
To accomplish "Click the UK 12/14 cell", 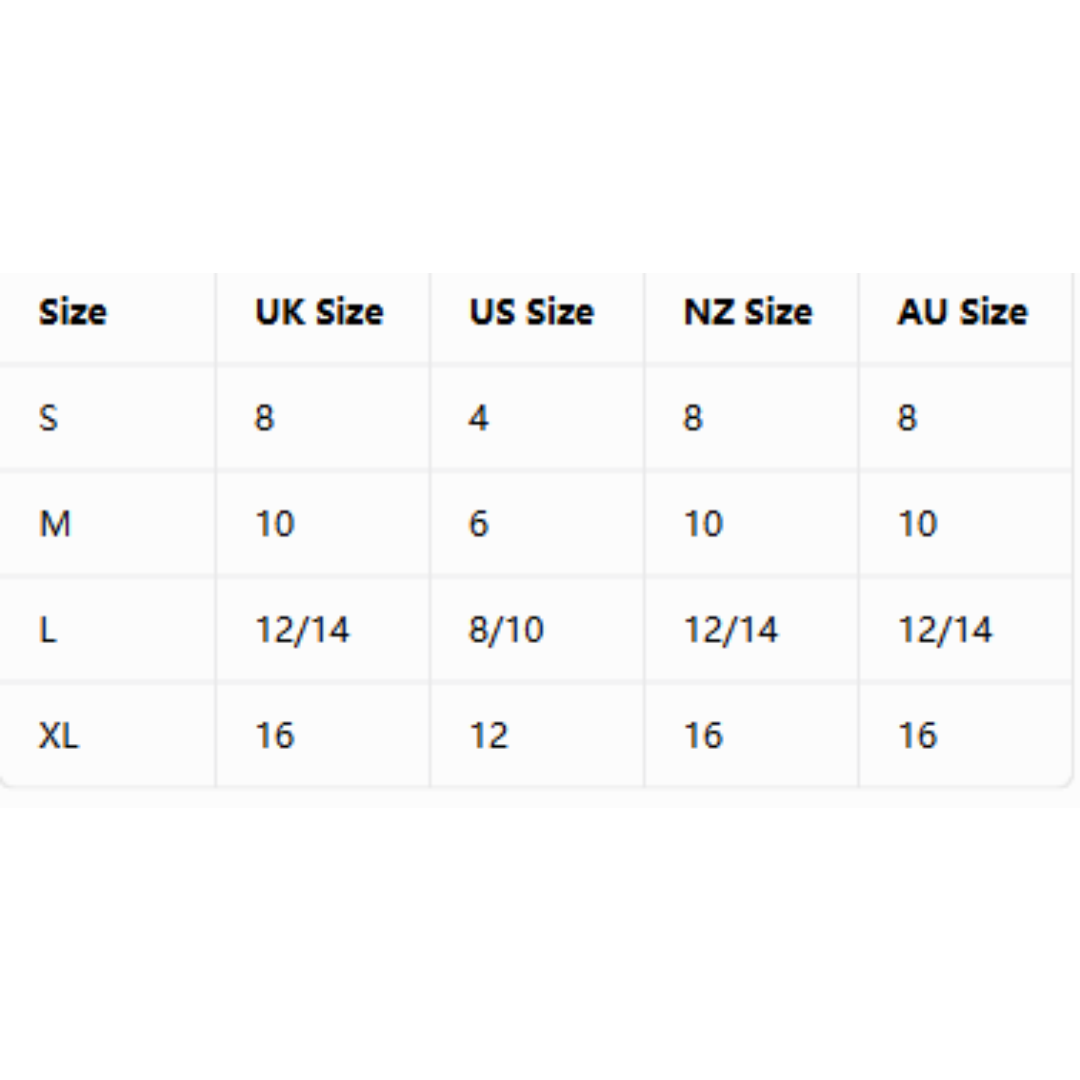I will pyautogui.click(x=303, y=630).
